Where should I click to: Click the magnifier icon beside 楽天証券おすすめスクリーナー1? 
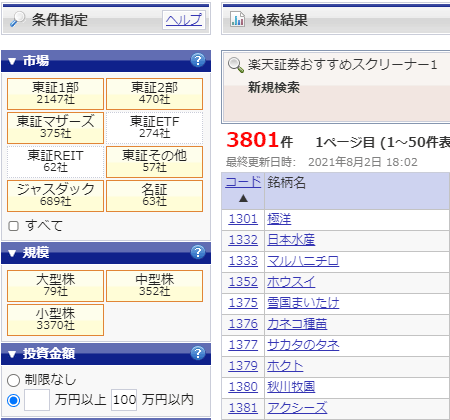(x=236, y=65)
